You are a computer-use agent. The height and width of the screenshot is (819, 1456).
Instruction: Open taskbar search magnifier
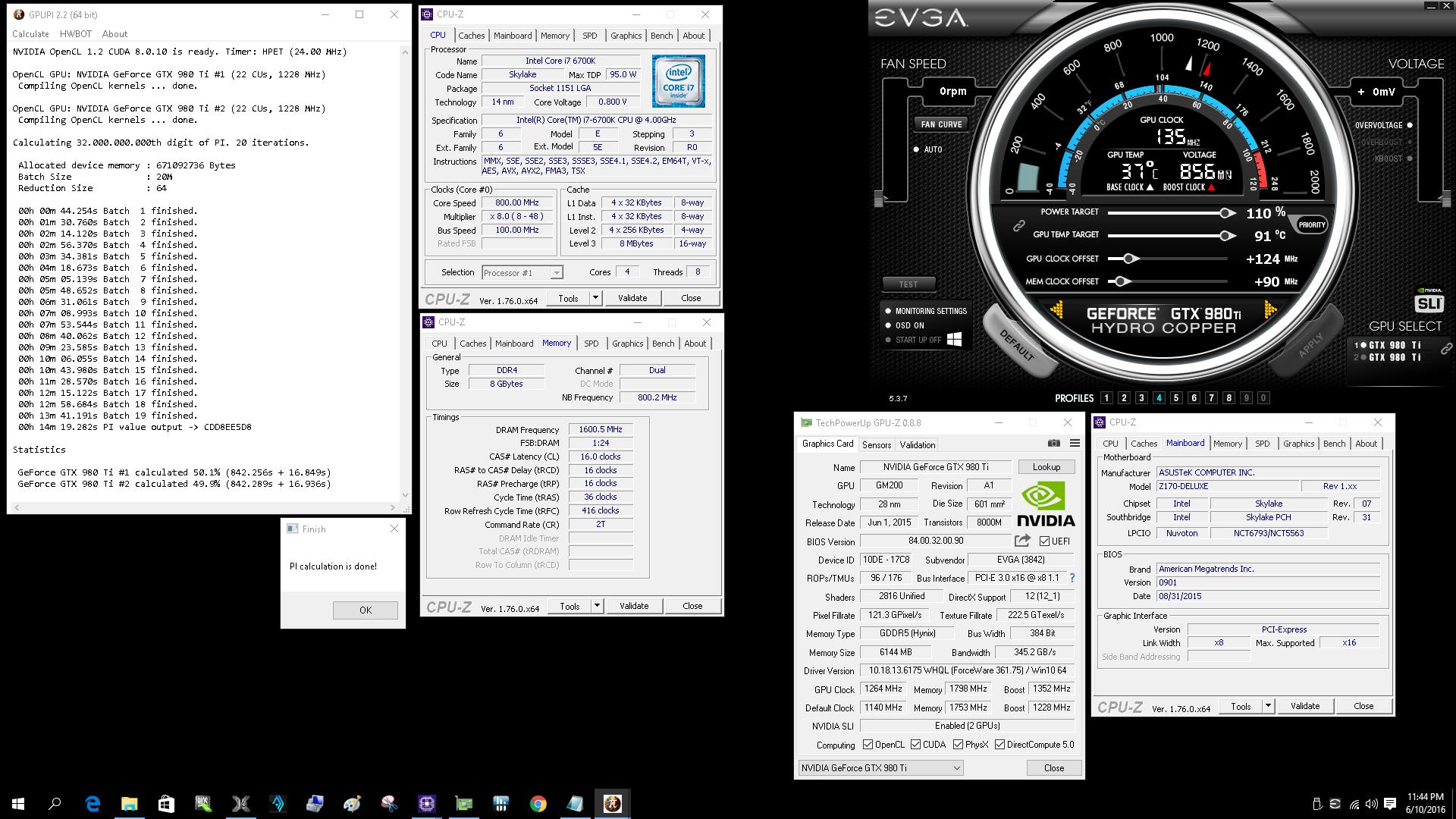pyautogui.click(x=55, y=804)
